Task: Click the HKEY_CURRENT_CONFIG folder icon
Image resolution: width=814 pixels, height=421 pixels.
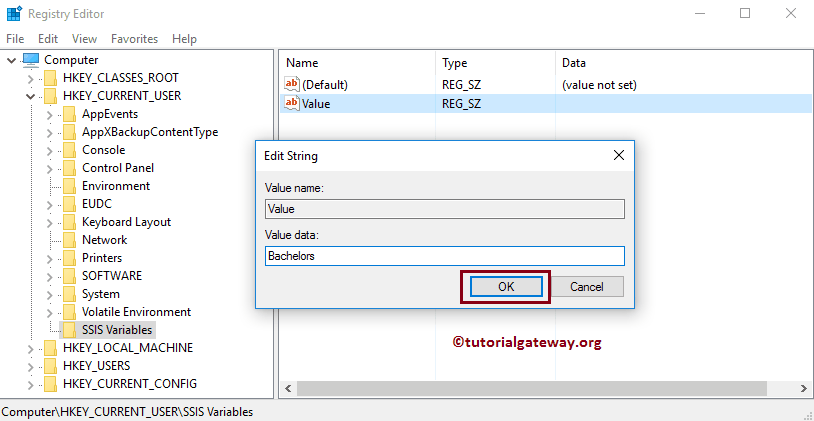Action: [x=50, y=384]
